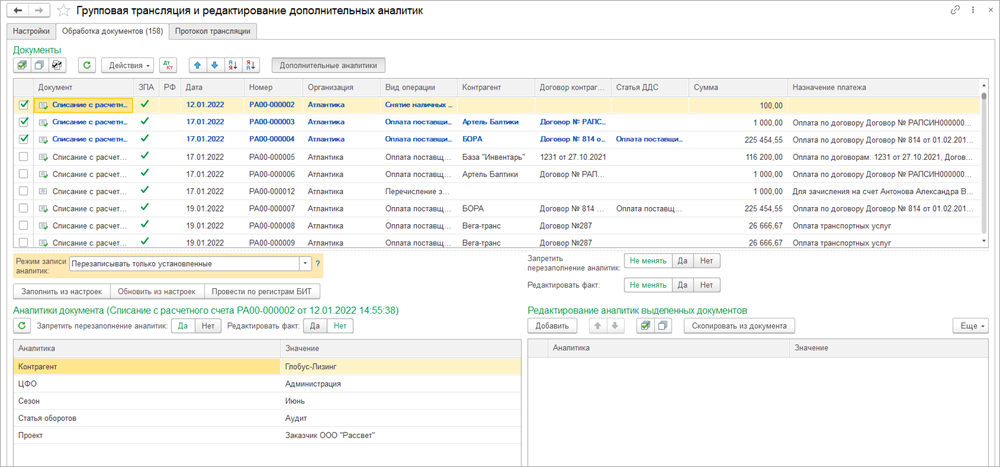Click the Дополнительные аналитики button
The width and height of the screenshot is (1000, 467).
click(x=328, y=65)
